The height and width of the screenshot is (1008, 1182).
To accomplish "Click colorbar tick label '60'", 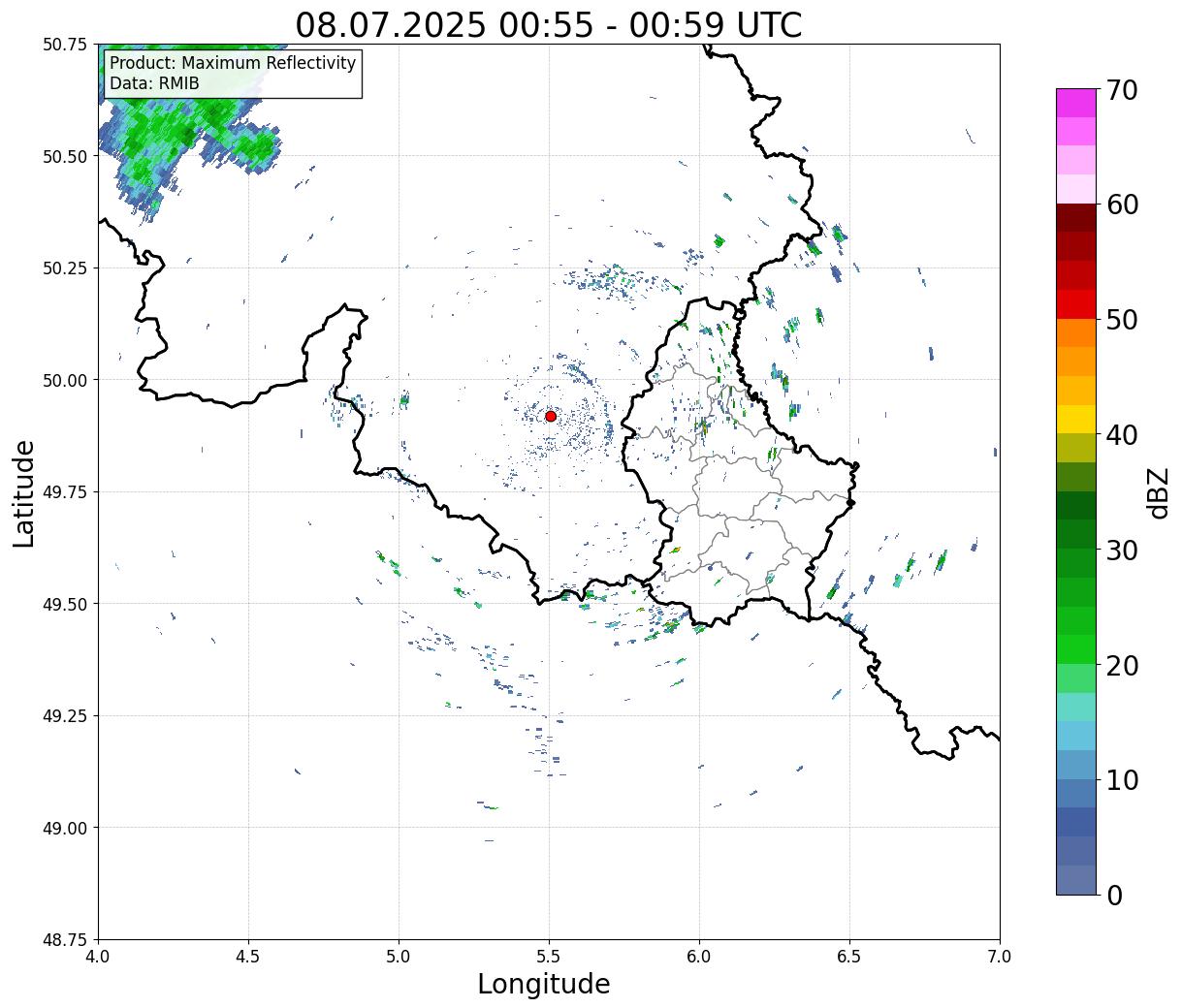I will coord(1121,205).
